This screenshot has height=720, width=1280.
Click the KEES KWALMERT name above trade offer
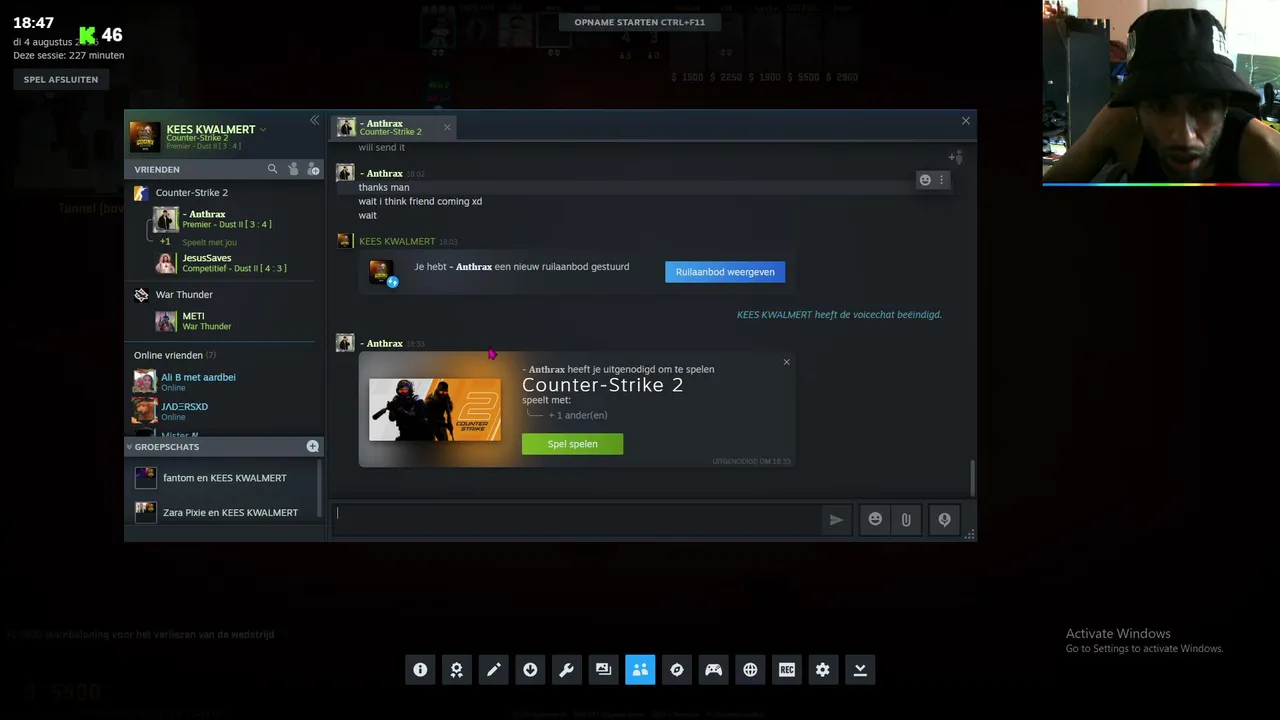tap(397, 241)
